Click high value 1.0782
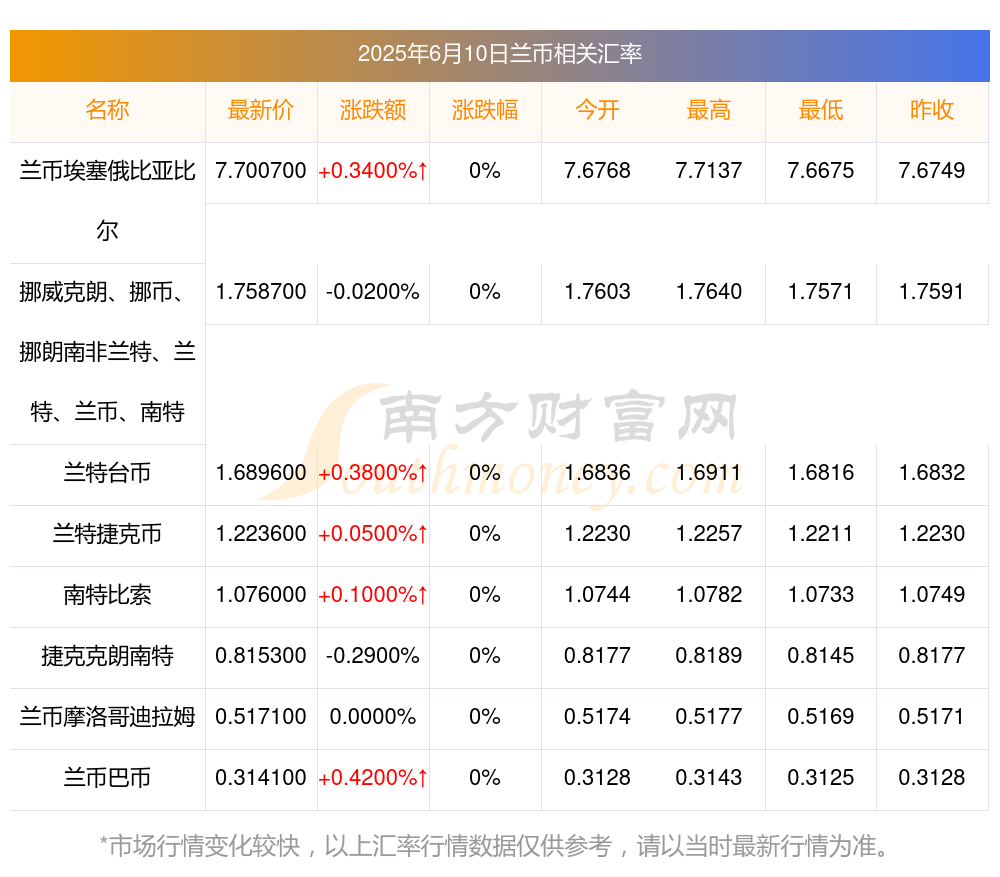The height and width of the screenshot is (877, 1000). click(709, 595)
